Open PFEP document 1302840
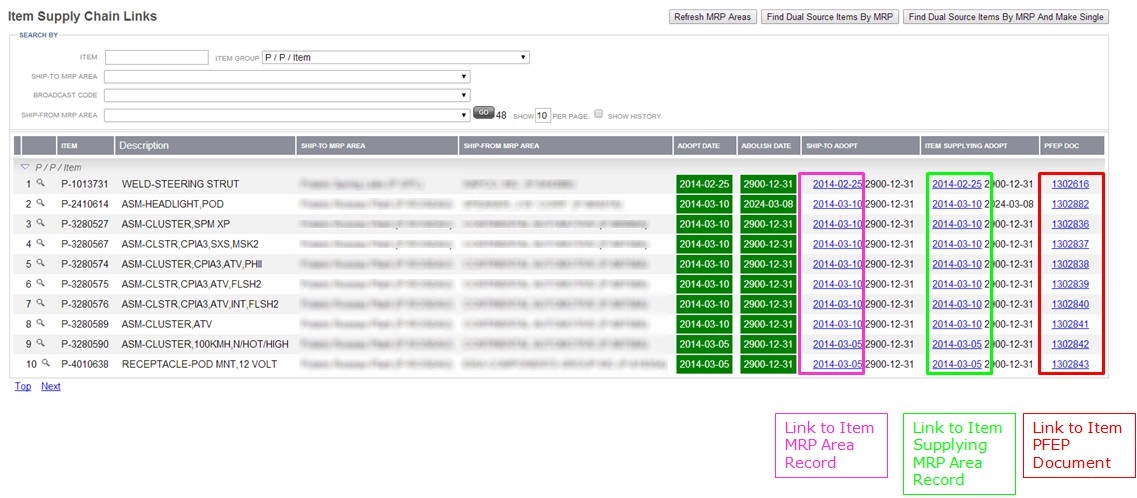1137x498 pixels. pyautogui.click(x=1070, y=304)
